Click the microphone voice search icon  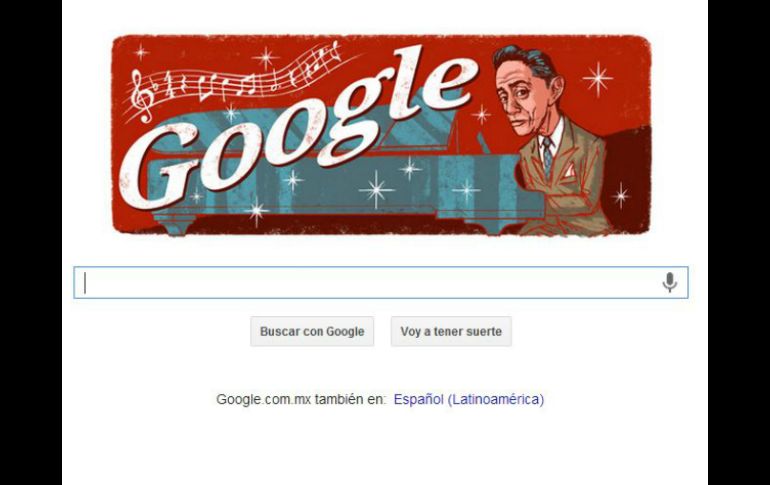pyautogui.click(x=670, y=282)
